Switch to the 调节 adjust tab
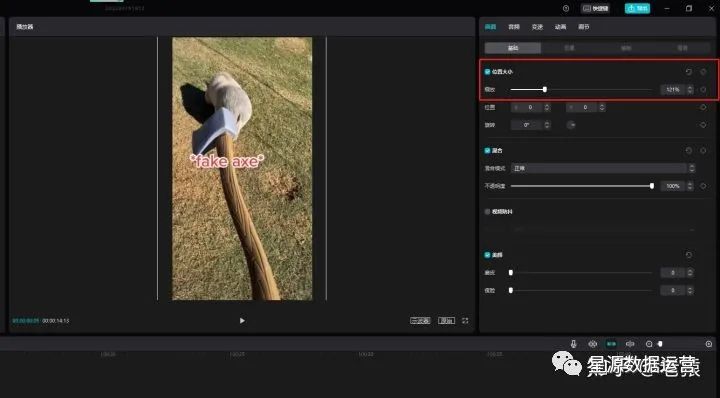This screenshot has width=720, height=398. (x=584, y=27)
